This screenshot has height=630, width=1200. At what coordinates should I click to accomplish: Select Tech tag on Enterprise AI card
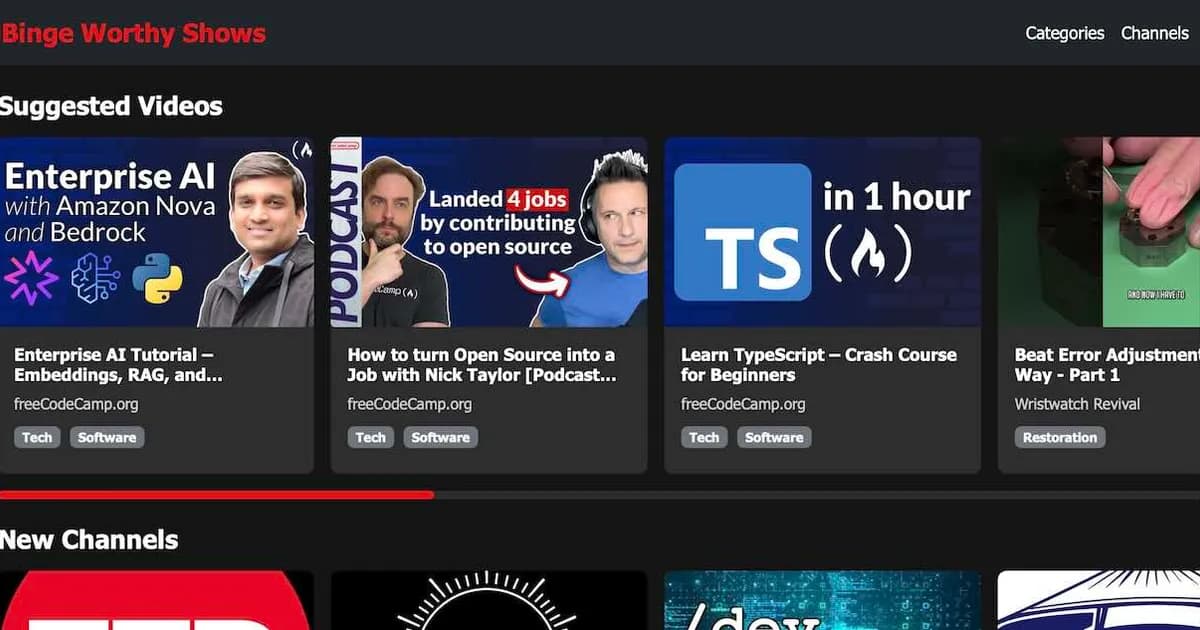click(37, 437)
